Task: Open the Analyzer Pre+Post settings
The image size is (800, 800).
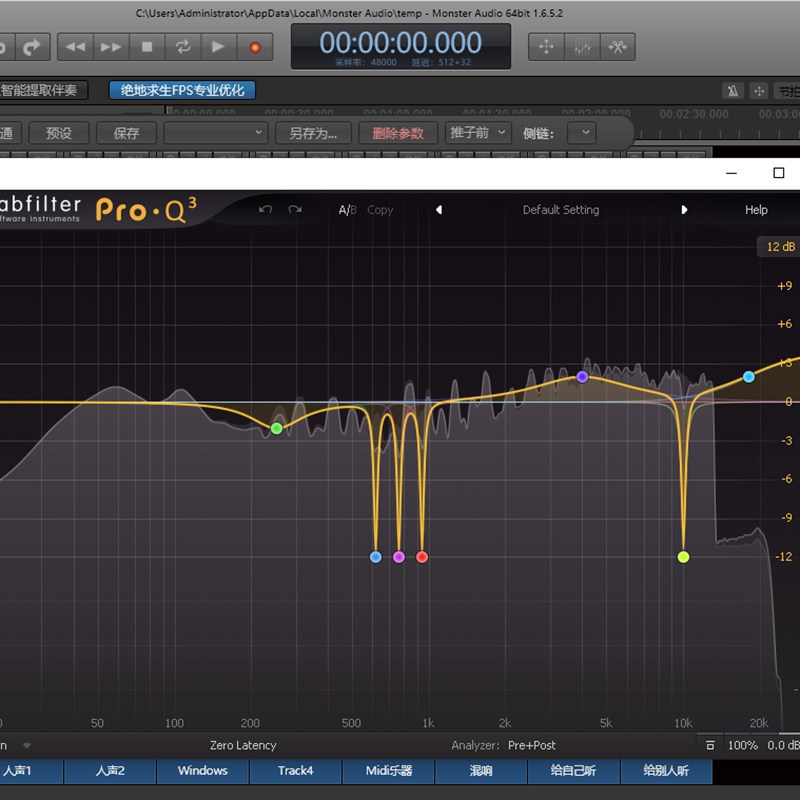Action: (532, 745)
